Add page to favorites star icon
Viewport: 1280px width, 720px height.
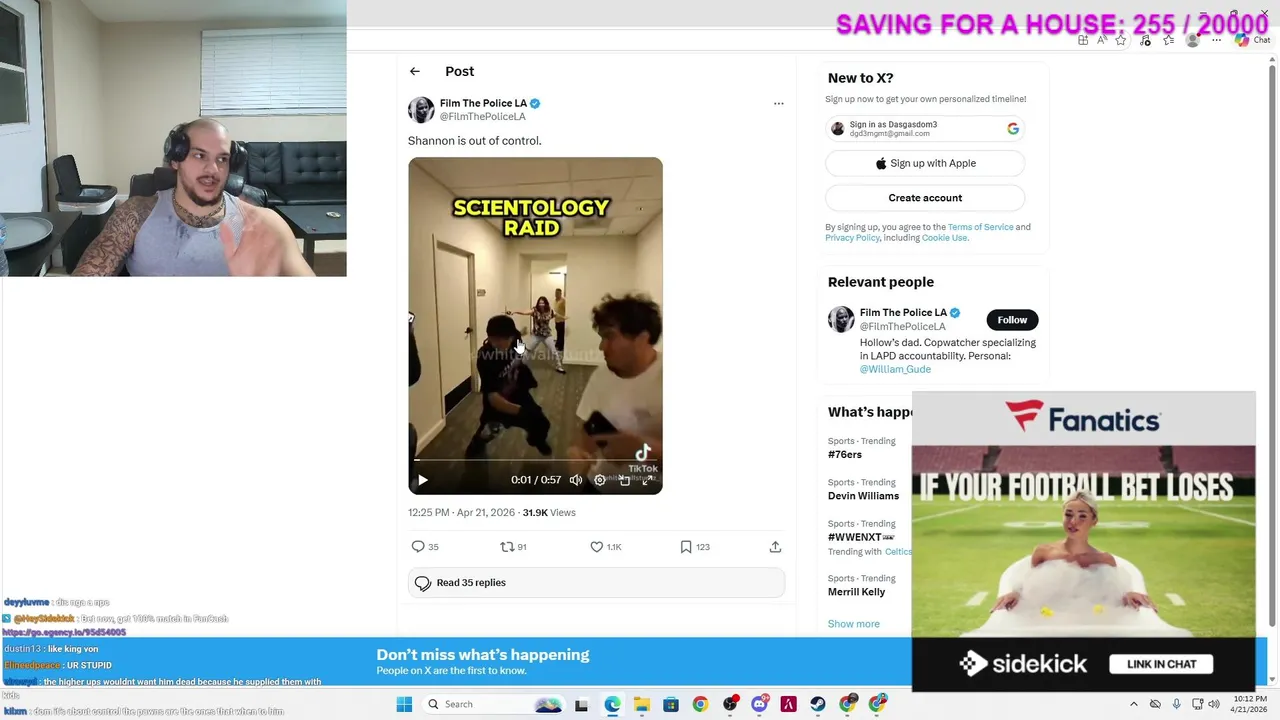tap(1121, 40)
